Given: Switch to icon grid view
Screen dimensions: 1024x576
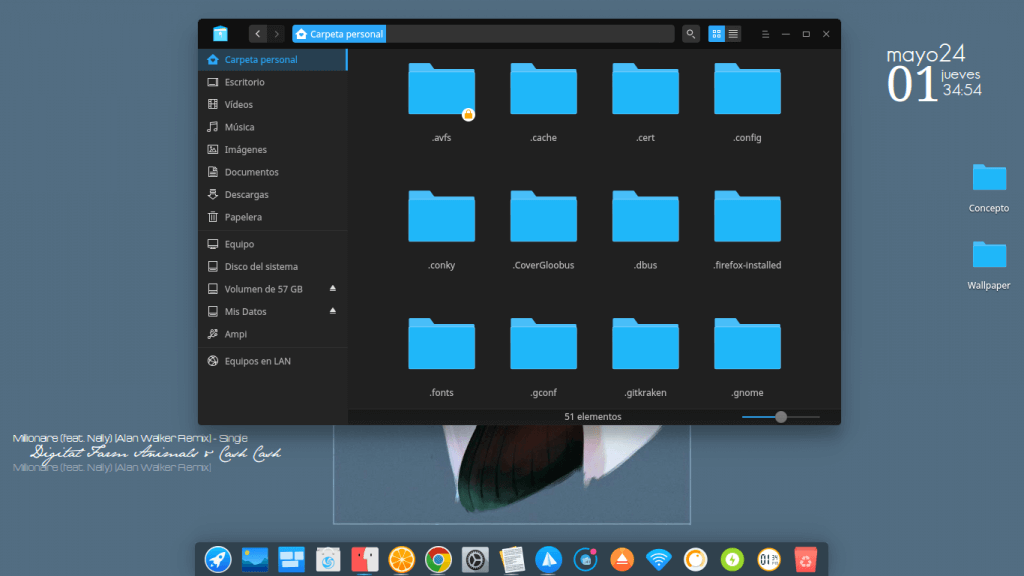Looking at the screenshot, I should coord(716,34).
